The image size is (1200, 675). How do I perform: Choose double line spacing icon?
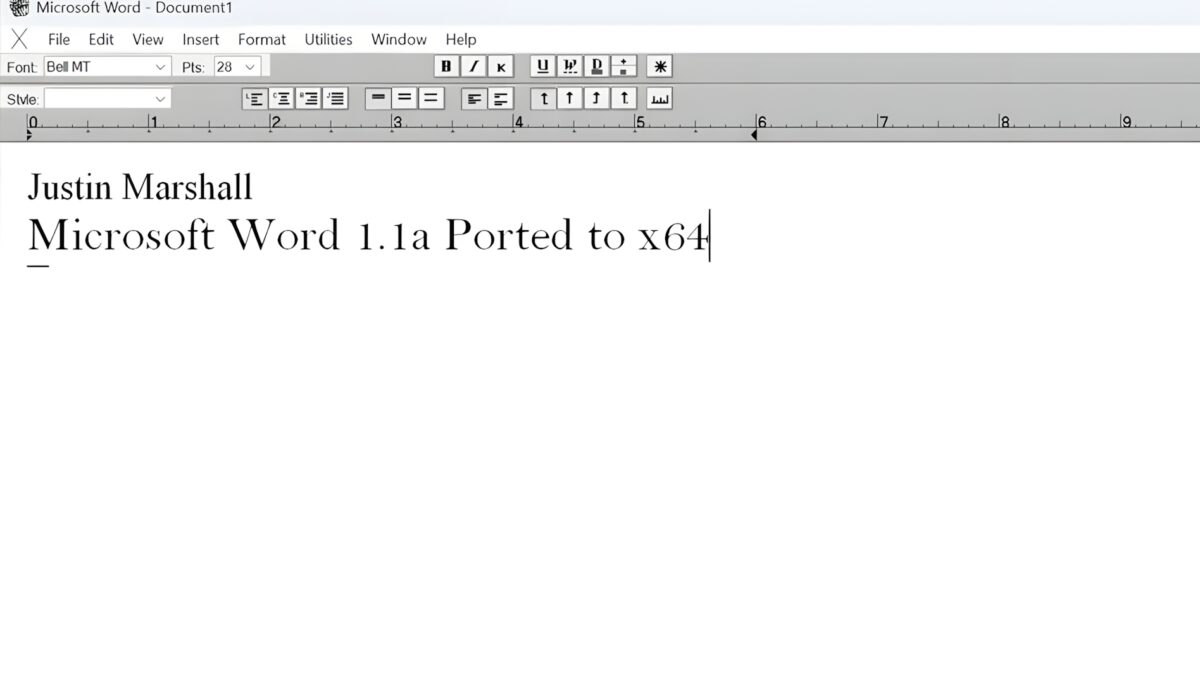click(x=431, y=98)
